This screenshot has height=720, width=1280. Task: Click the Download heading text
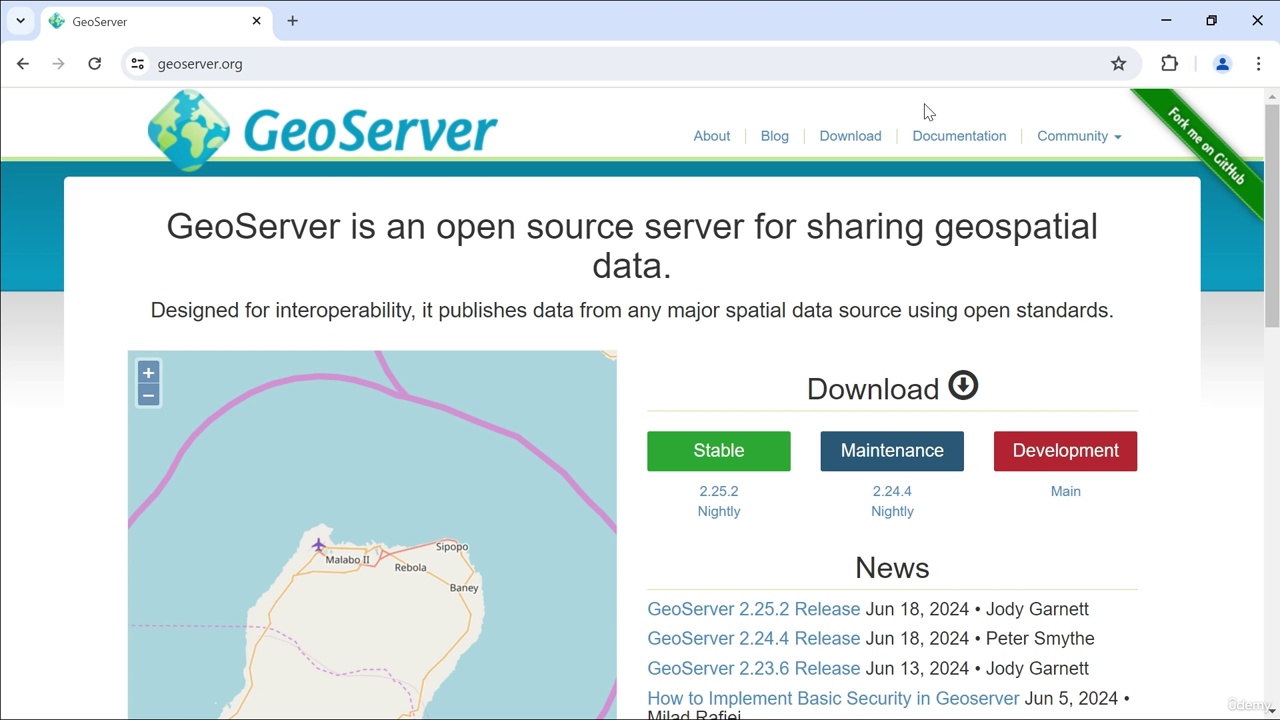pyautogui.click(x=873, y=389)
